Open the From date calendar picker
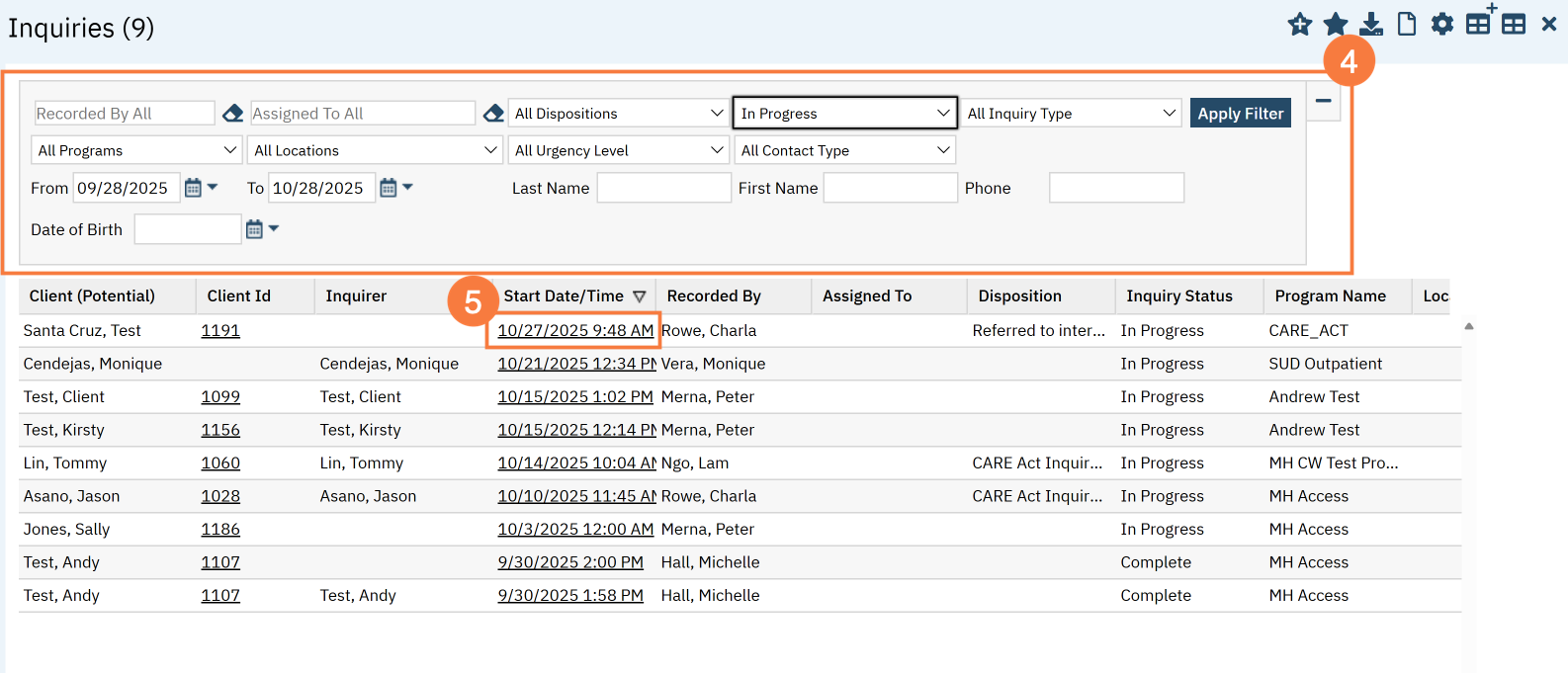The width and height of the screenshot is (1568, 673). pyautogui.click(x=194, y=188)
